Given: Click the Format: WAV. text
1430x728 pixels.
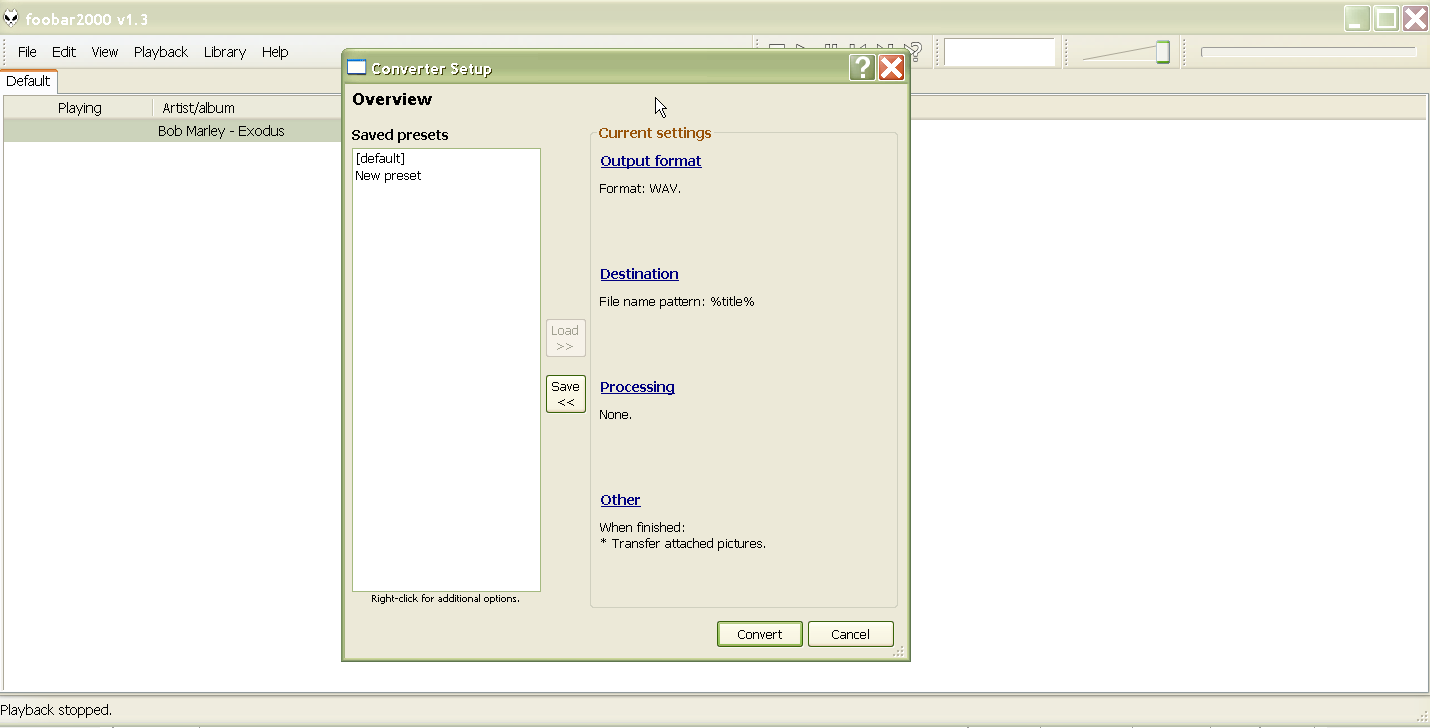Looking at the screenshot, I should 640,188.
